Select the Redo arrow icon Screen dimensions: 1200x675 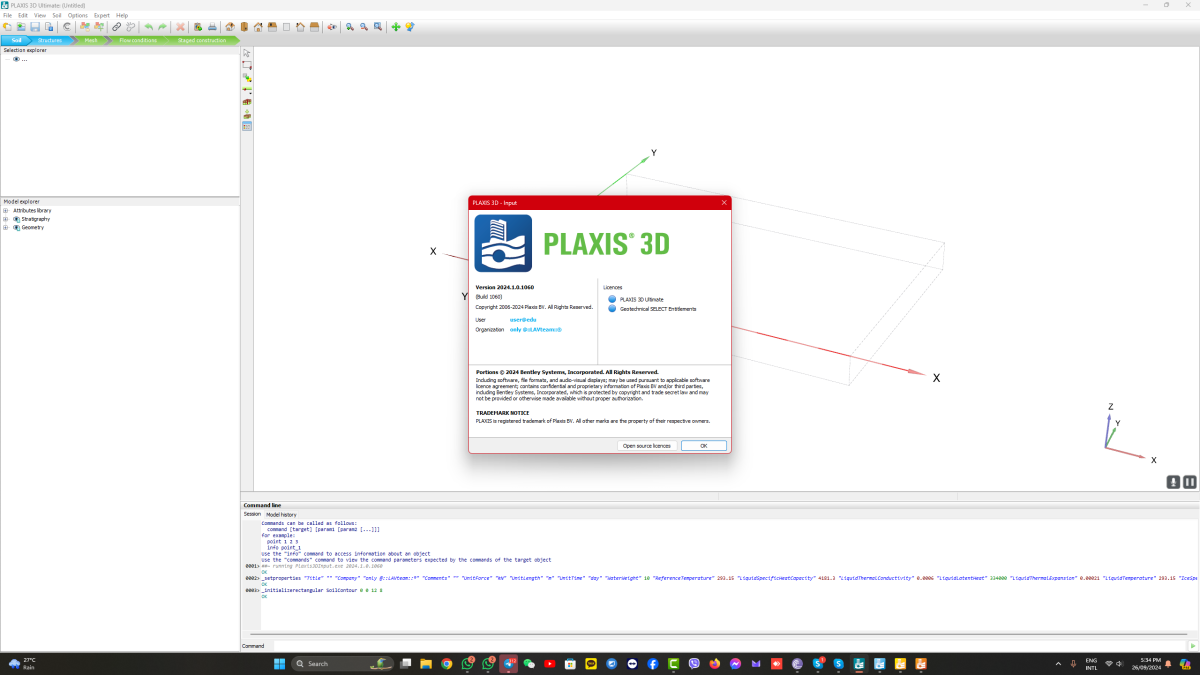click(162, 27)
